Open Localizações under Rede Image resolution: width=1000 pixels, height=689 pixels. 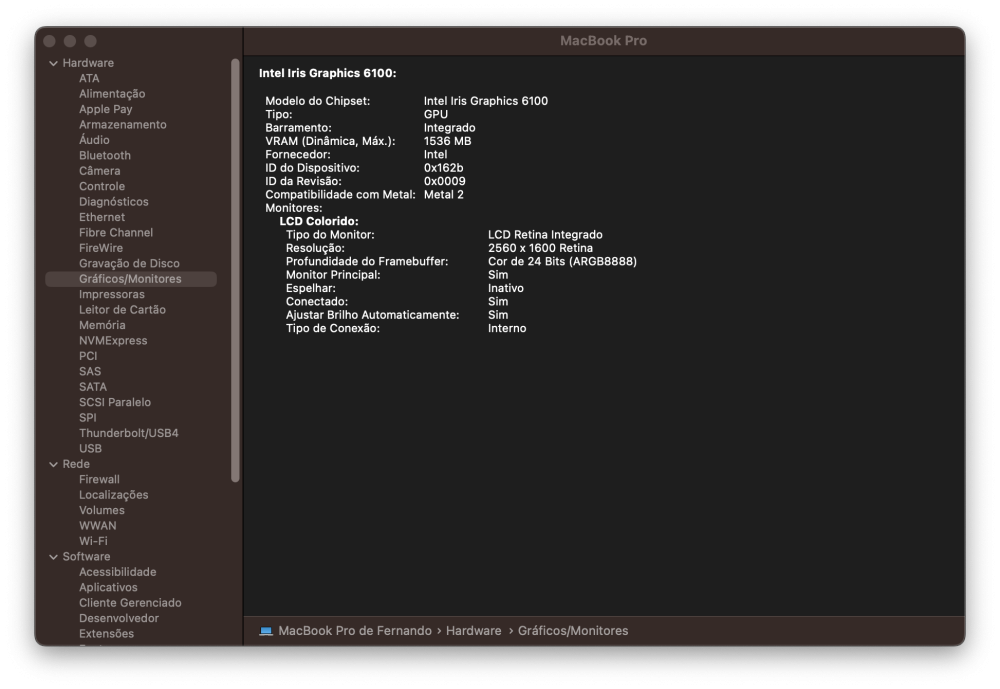[x=114, y=495]
